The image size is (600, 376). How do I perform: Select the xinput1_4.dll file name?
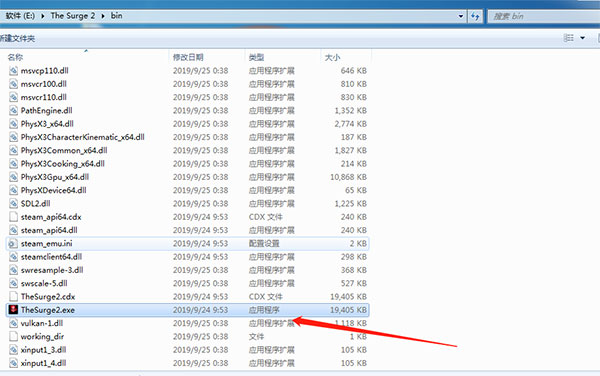point(43,363)
